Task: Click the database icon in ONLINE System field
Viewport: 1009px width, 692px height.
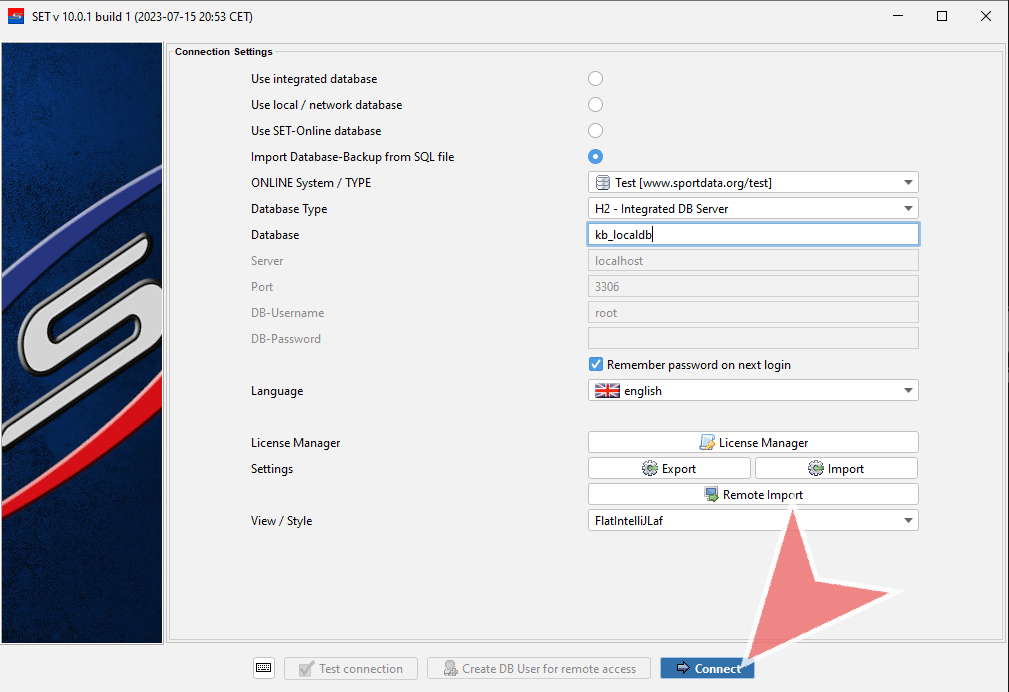Action: pyautogui.click(x=603, y=183)
